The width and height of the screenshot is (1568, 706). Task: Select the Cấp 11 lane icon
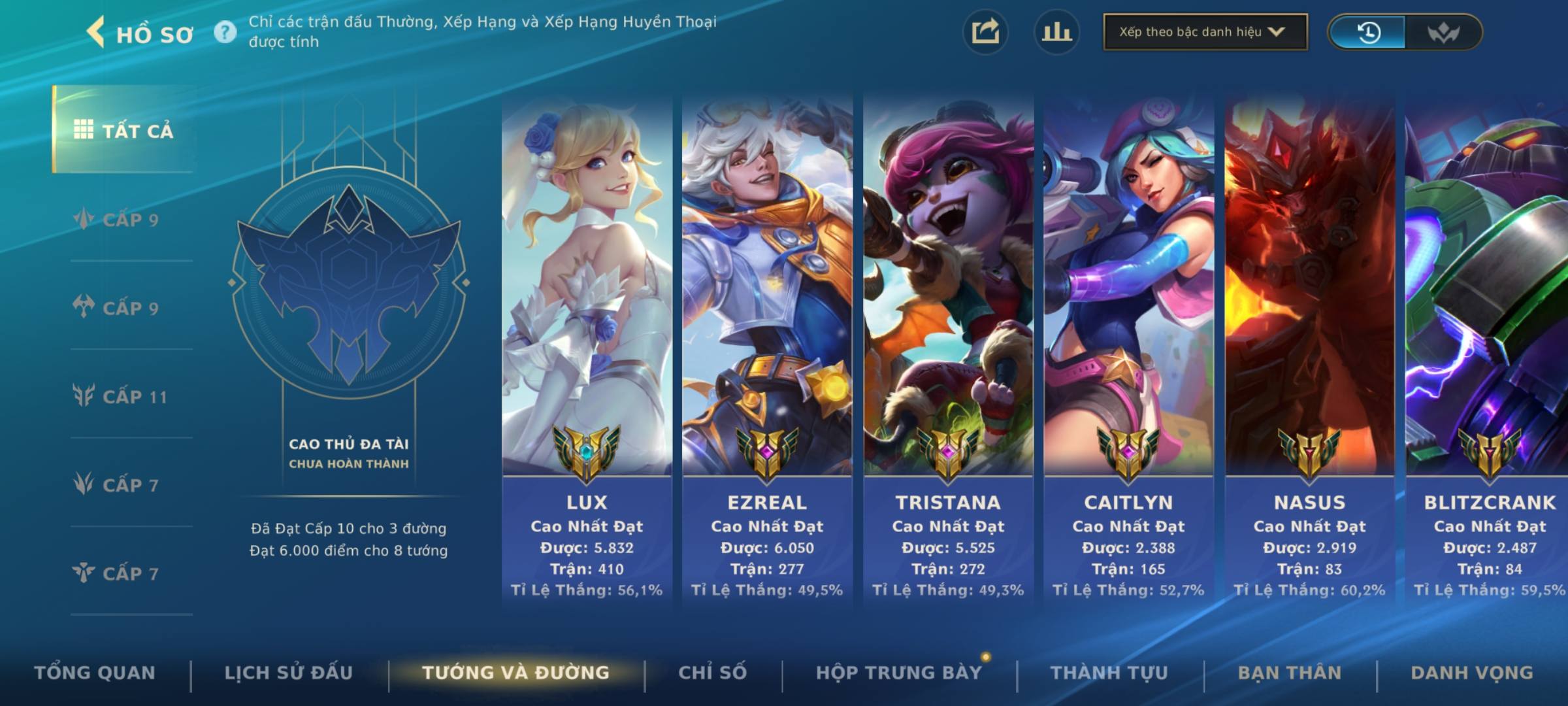pyautogui.click(x=84, y=395)
